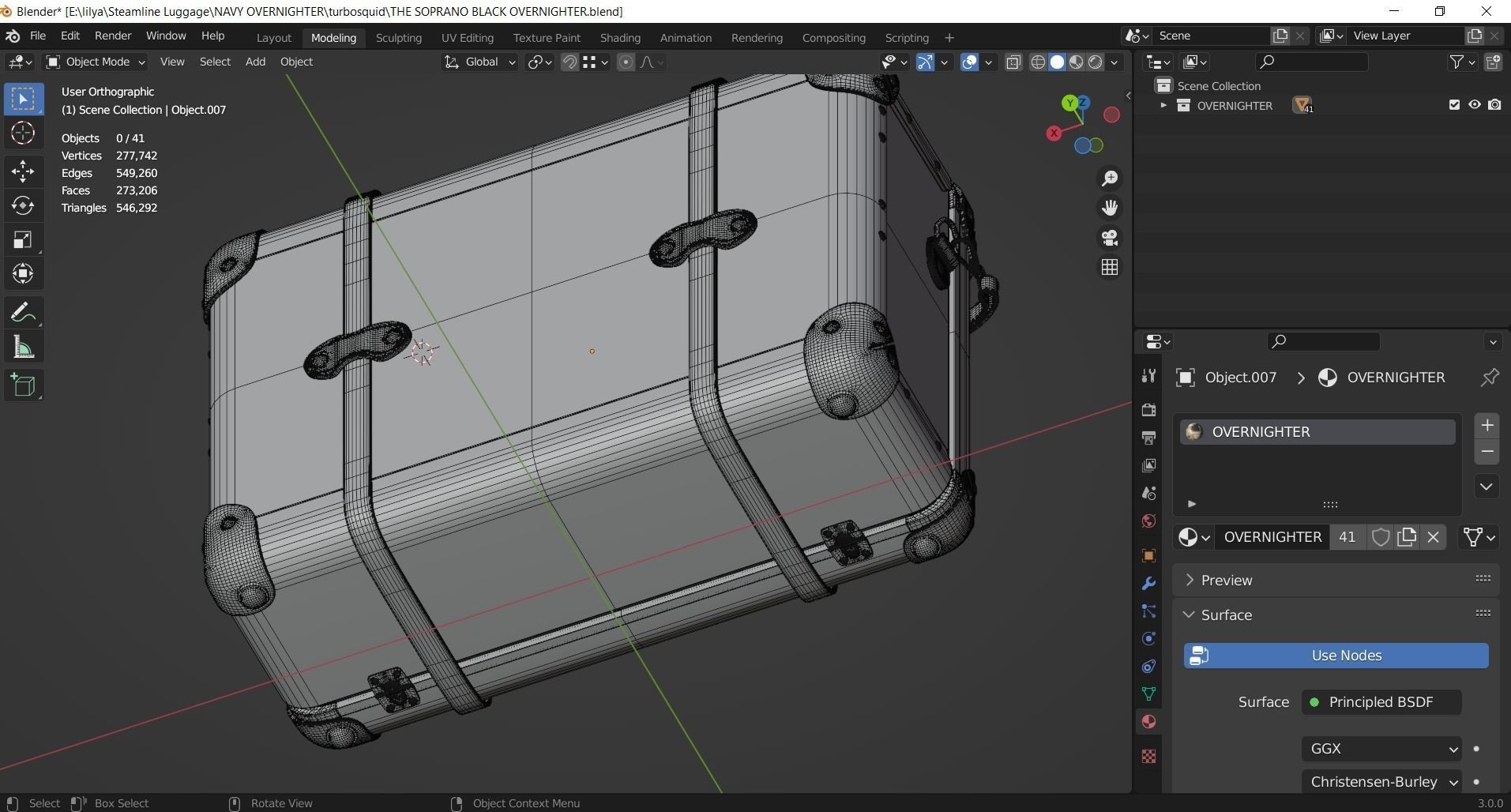Viewport: 1511px width, 812px height.
Task: Click the Outliner search field
Action: (x=1312, y=62)
